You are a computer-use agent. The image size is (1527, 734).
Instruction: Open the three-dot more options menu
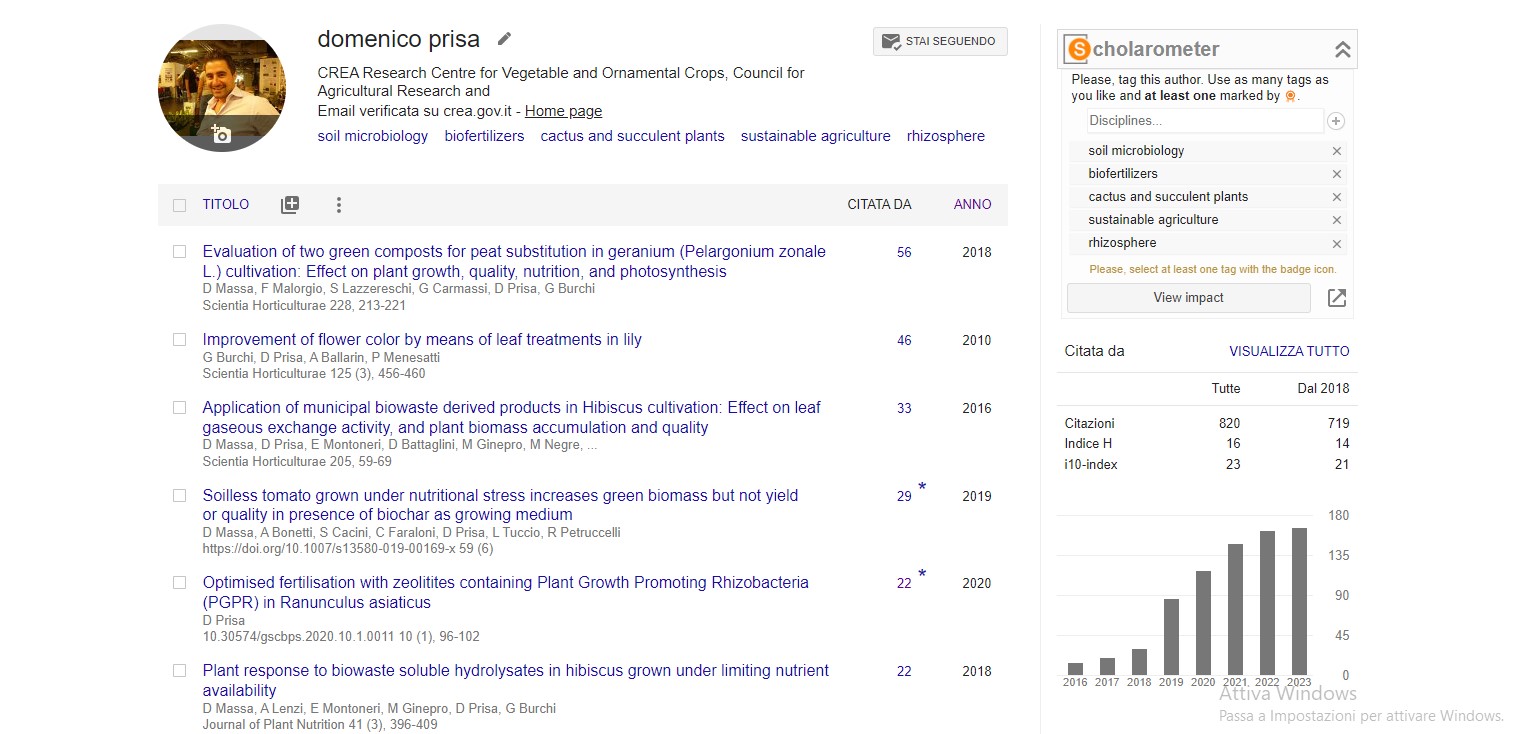pos(339,205)
